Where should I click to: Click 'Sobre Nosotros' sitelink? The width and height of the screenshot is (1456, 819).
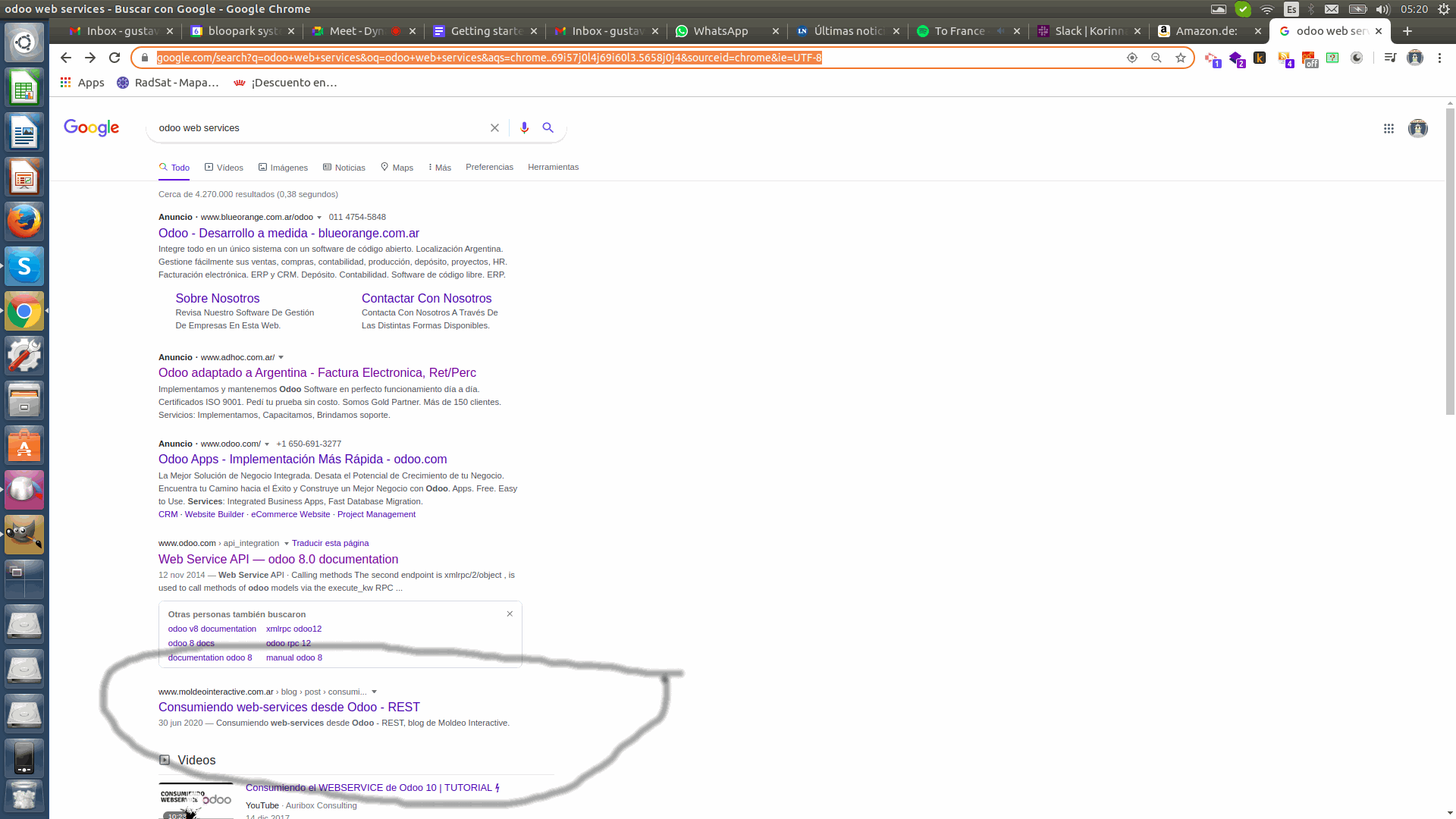[x=218, y=299]
